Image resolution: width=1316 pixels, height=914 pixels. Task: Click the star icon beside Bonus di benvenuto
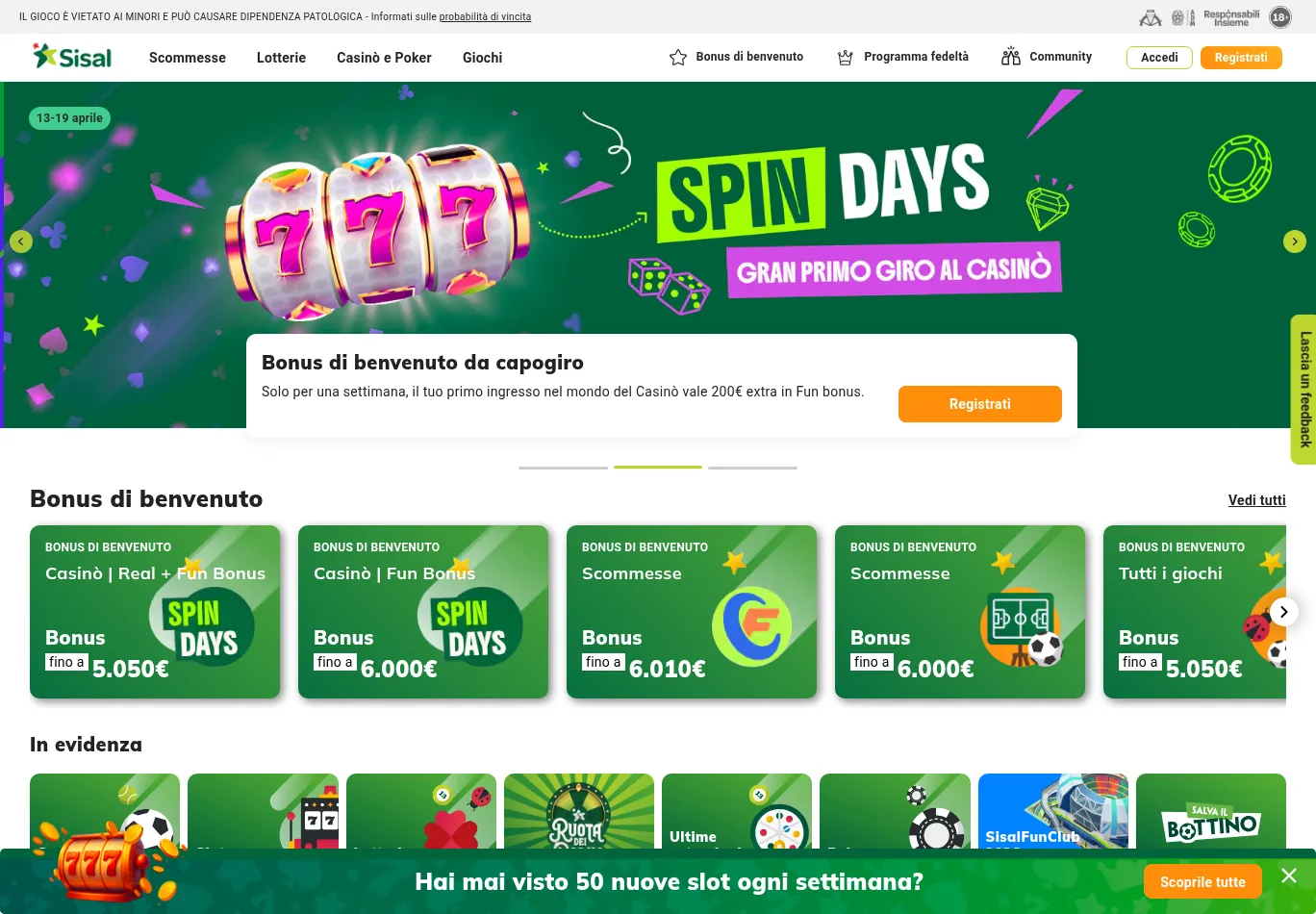point(678,58)
